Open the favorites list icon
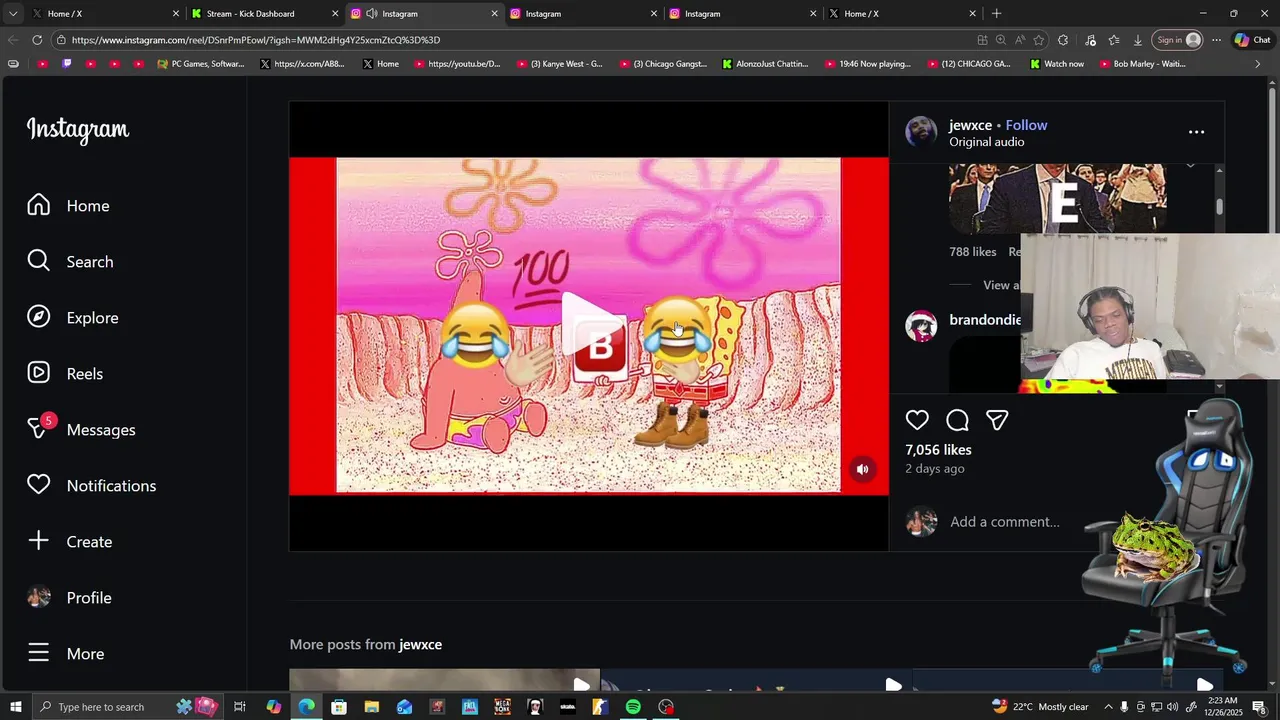The image size is (1280, 720). tap(1114, 40)
